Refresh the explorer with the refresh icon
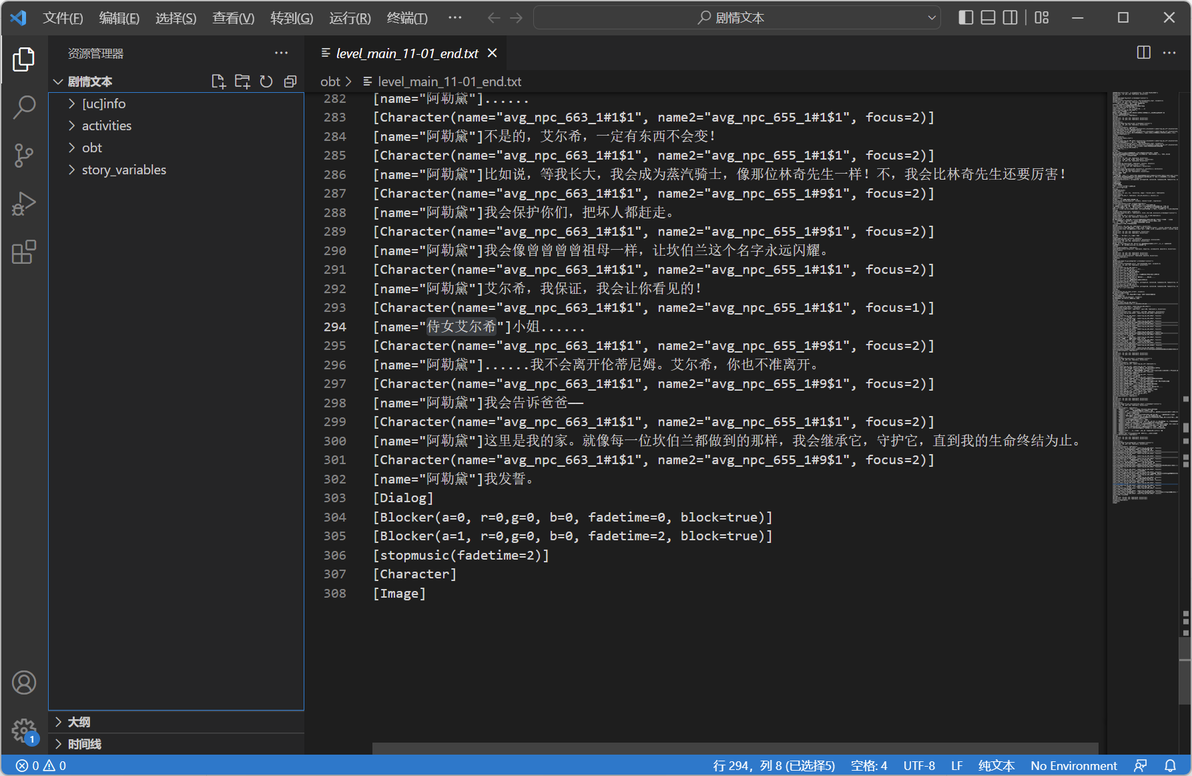This screenshot has width=1192, height=776. tap(266, 81)
